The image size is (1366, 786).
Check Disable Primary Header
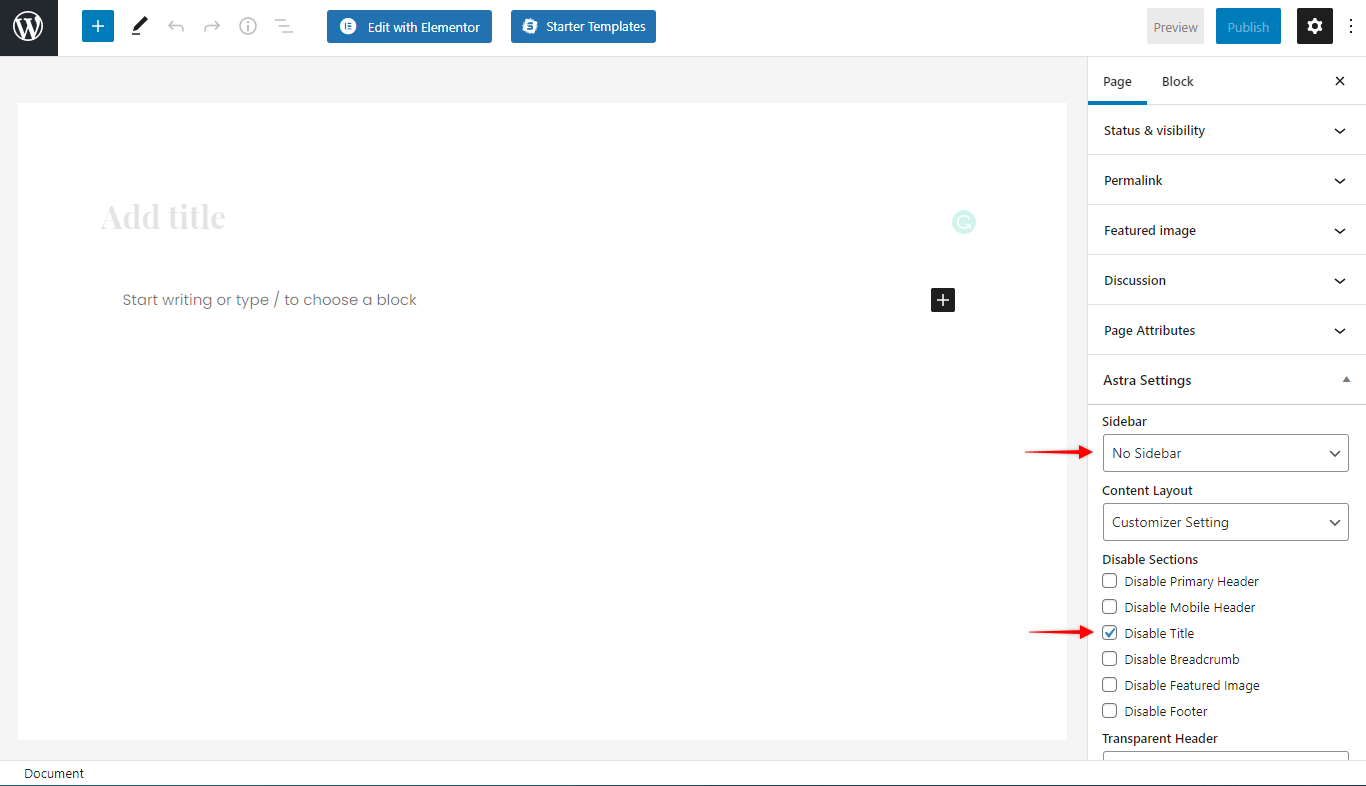pyautogui.click(x=1110, y=581)
